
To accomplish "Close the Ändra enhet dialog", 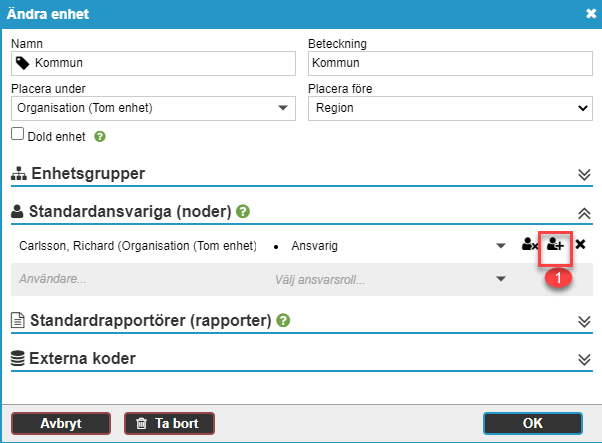I will point(591,14).
